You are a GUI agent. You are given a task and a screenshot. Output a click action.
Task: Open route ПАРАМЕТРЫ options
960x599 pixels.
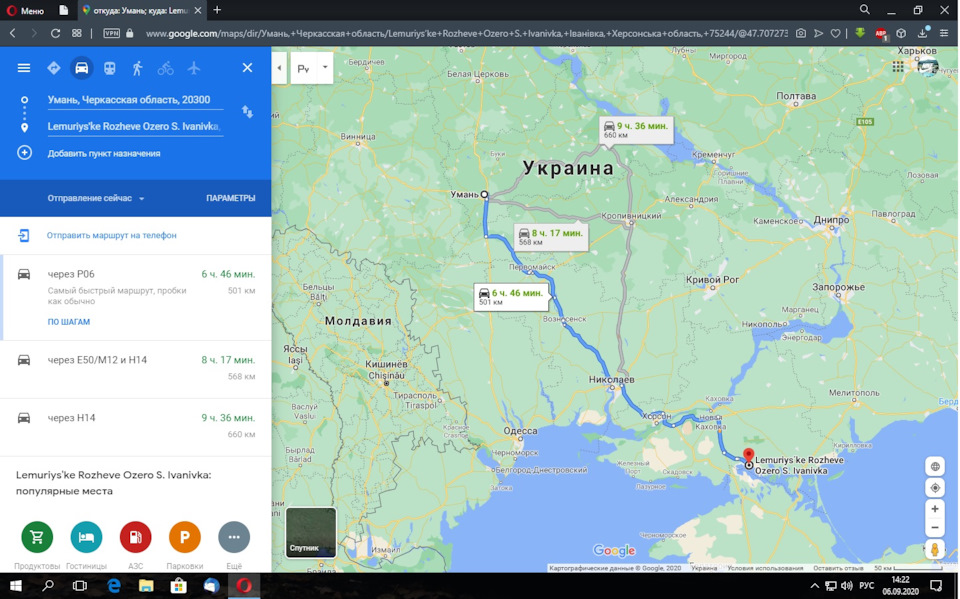coord(231,198)
